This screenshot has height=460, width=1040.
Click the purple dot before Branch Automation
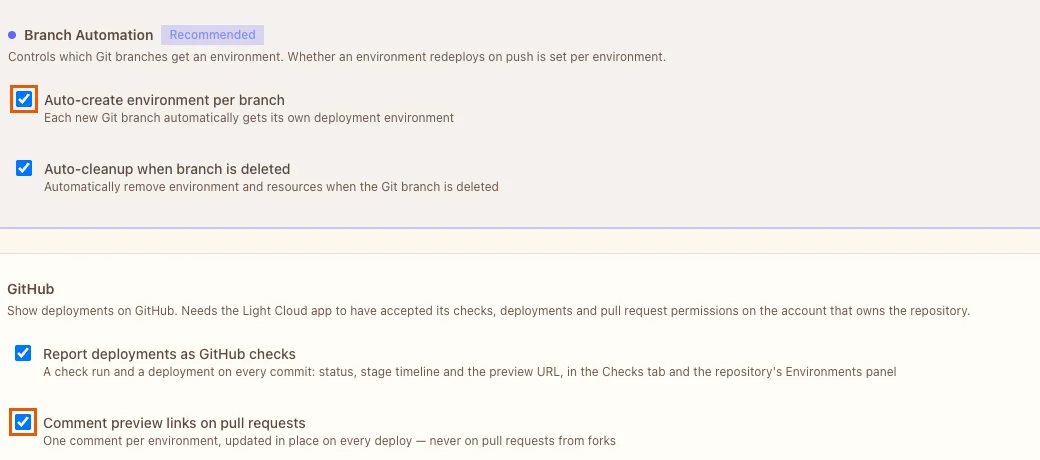(x=12, y=34)
